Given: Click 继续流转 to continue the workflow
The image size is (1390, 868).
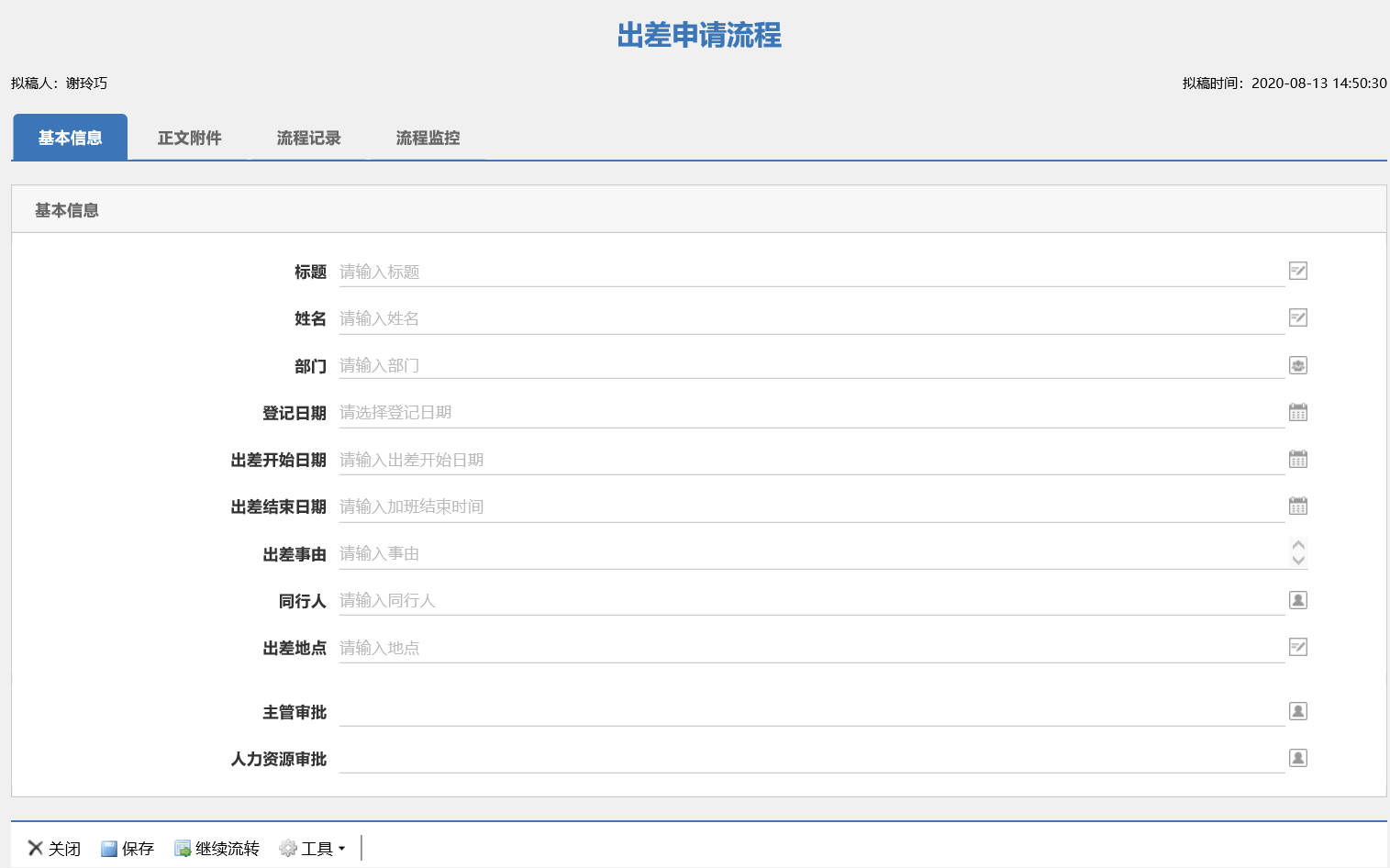Looking at the screenshot, I should pos(217,849).
